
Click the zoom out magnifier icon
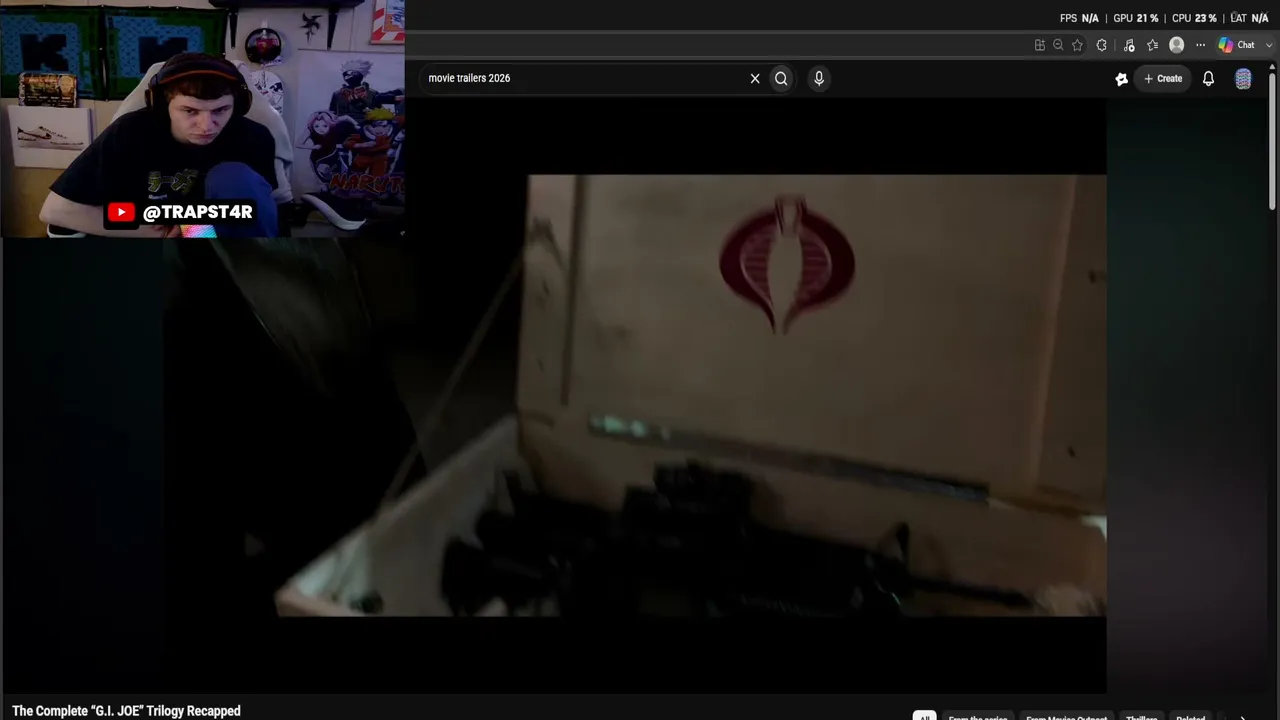tap(1058, 45)
